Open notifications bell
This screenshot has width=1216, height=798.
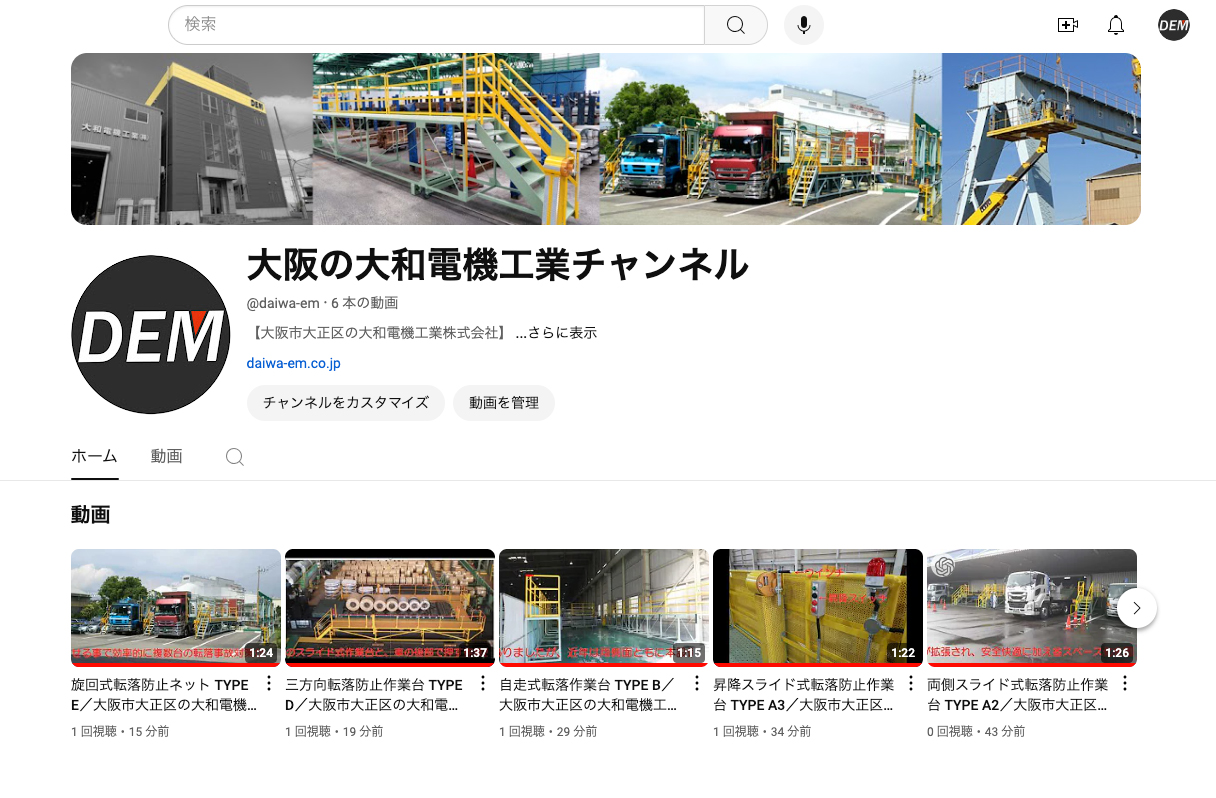pos(1116,25)
